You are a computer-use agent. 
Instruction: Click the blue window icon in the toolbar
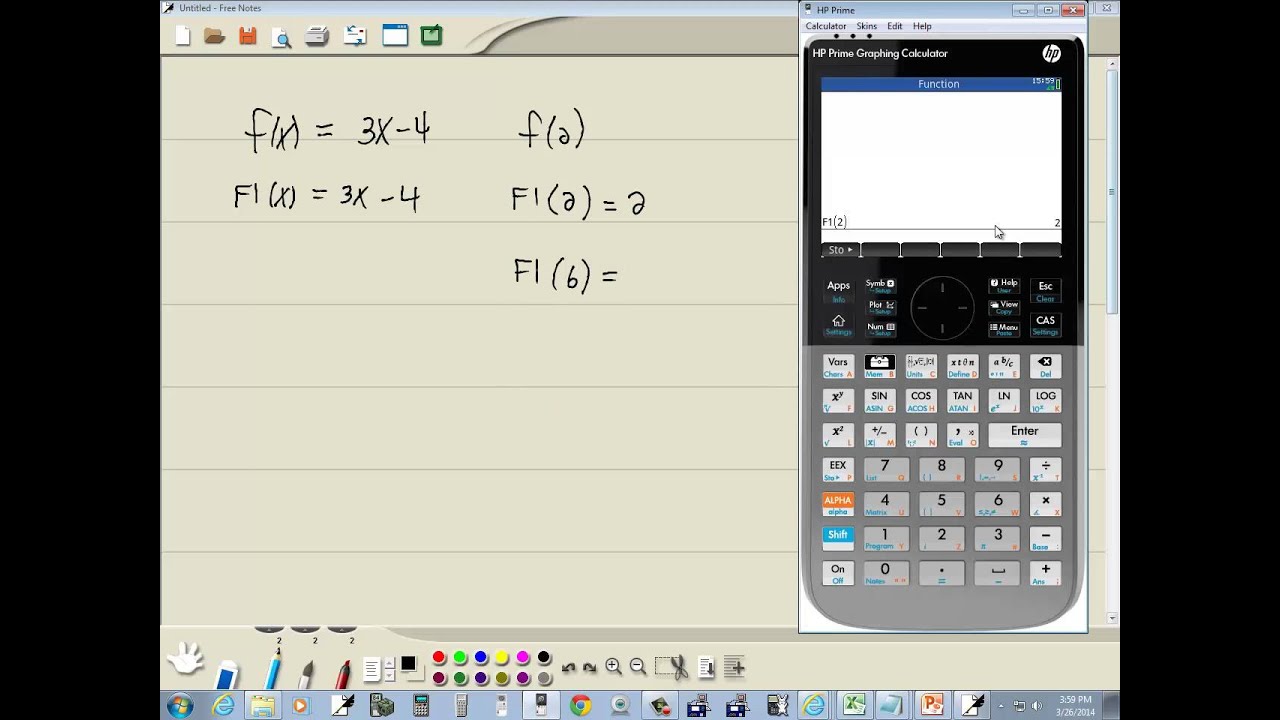click(395, 36)
